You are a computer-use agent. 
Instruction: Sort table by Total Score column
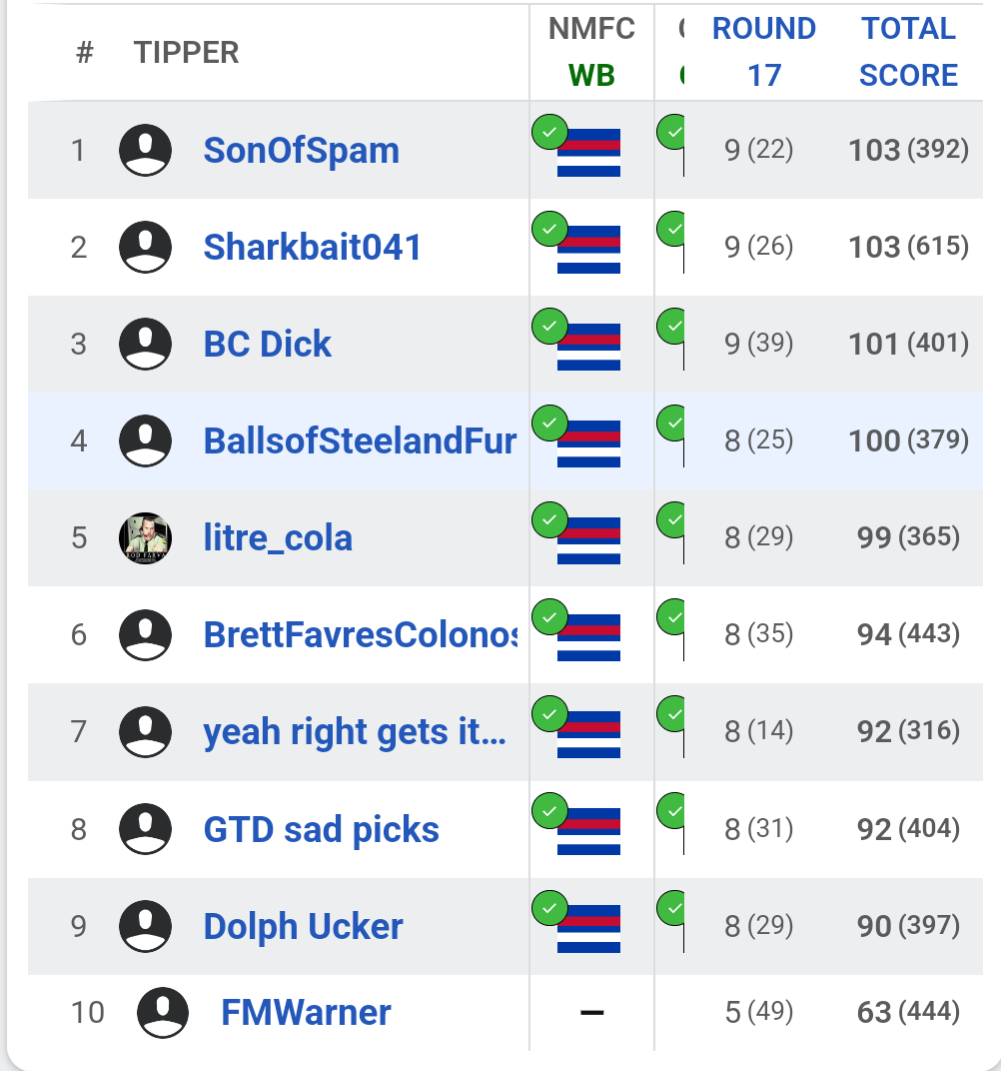click(908, 51)
